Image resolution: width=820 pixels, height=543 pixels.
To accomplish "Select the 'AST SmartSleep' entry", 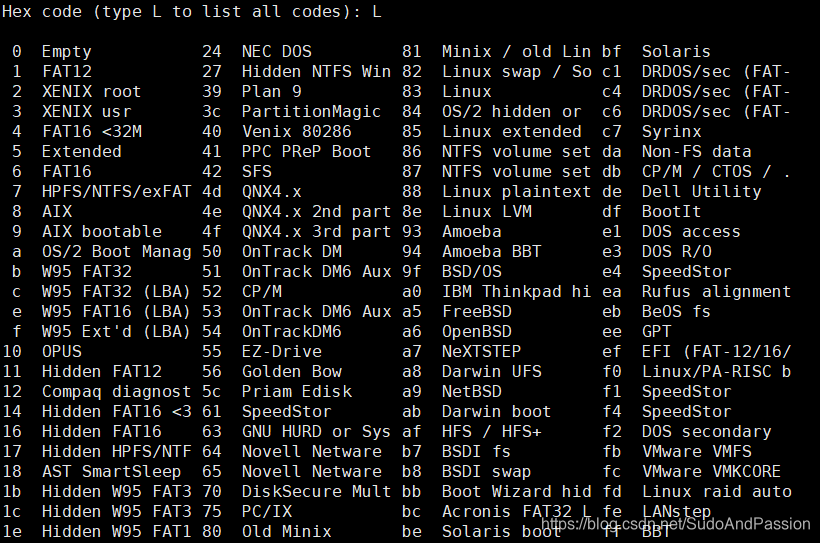I will point(111,471).
